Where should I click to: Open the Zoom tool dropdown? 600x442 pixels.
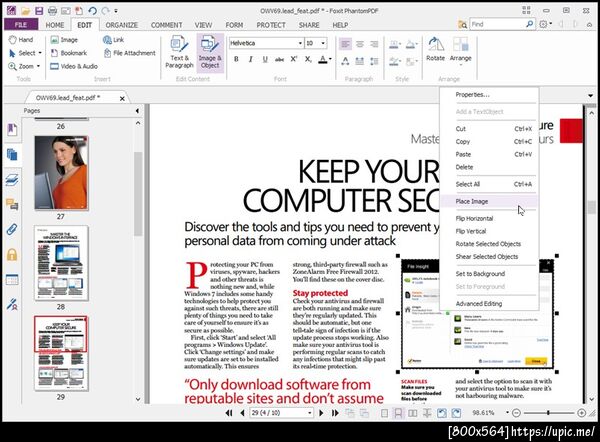coord(38,66)
